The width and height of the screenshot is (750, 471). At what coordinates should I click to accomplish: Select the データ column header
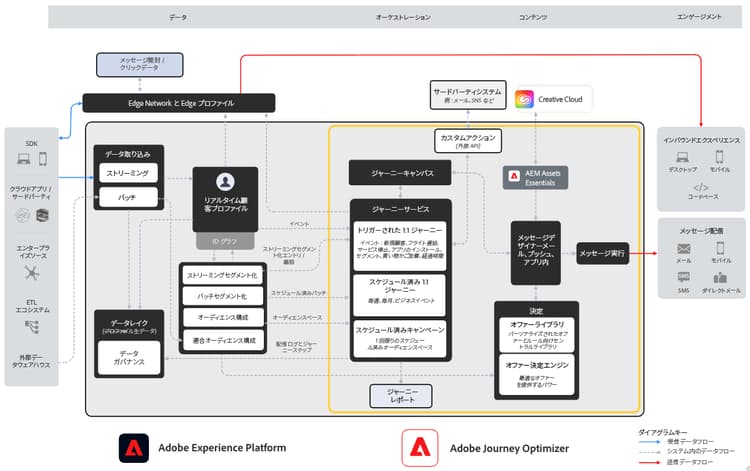pyautogui.click(x=178, y=17)
